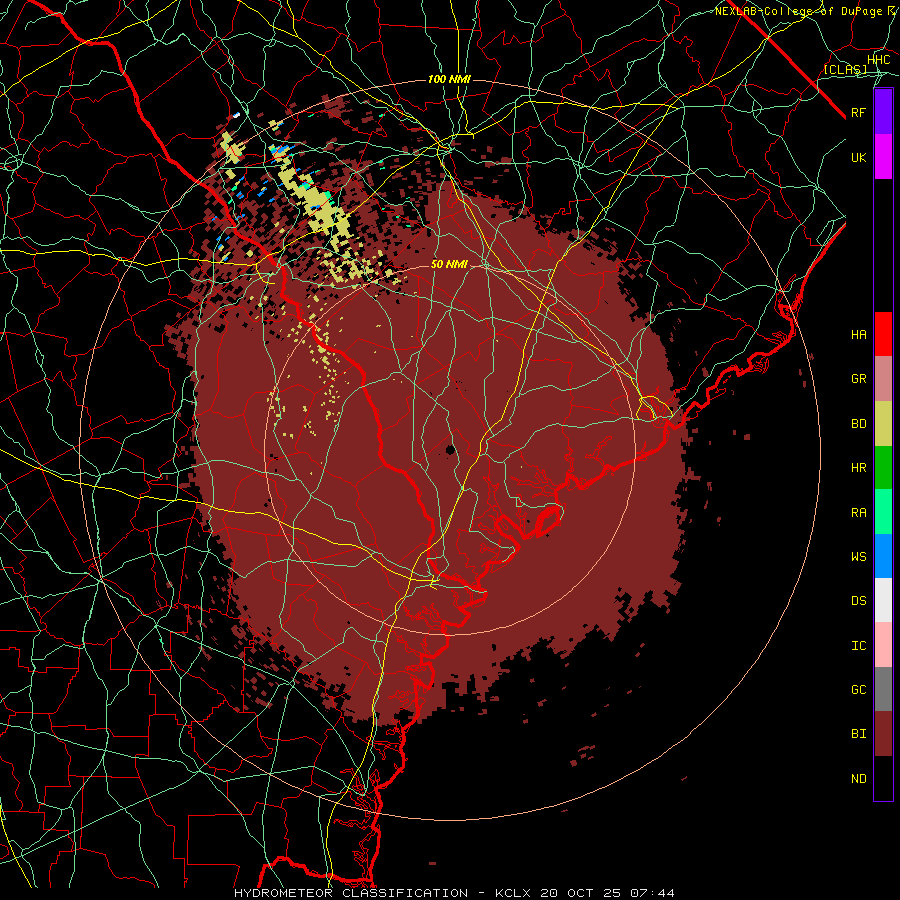Screen dimensions: 900x900
Task: Click the white DS legend color swatch
Action: (x=883, y=600)
